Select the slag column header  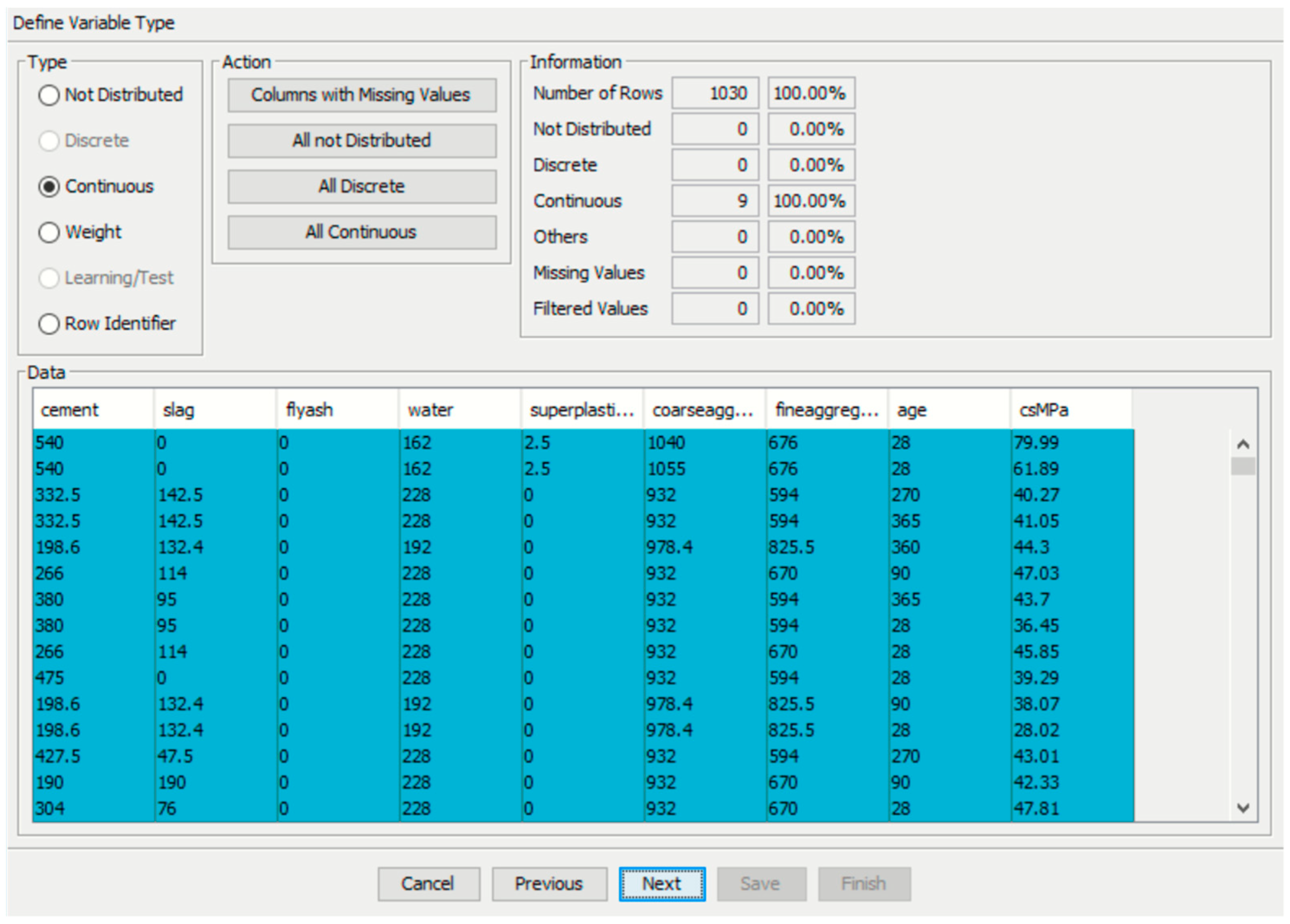[214, 410]
